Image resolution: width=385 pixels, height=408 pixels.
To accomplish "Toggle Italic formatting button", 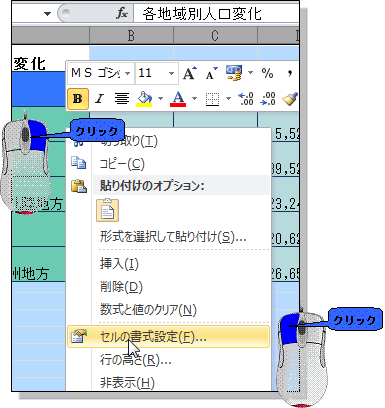I will (x=99, y=99).
